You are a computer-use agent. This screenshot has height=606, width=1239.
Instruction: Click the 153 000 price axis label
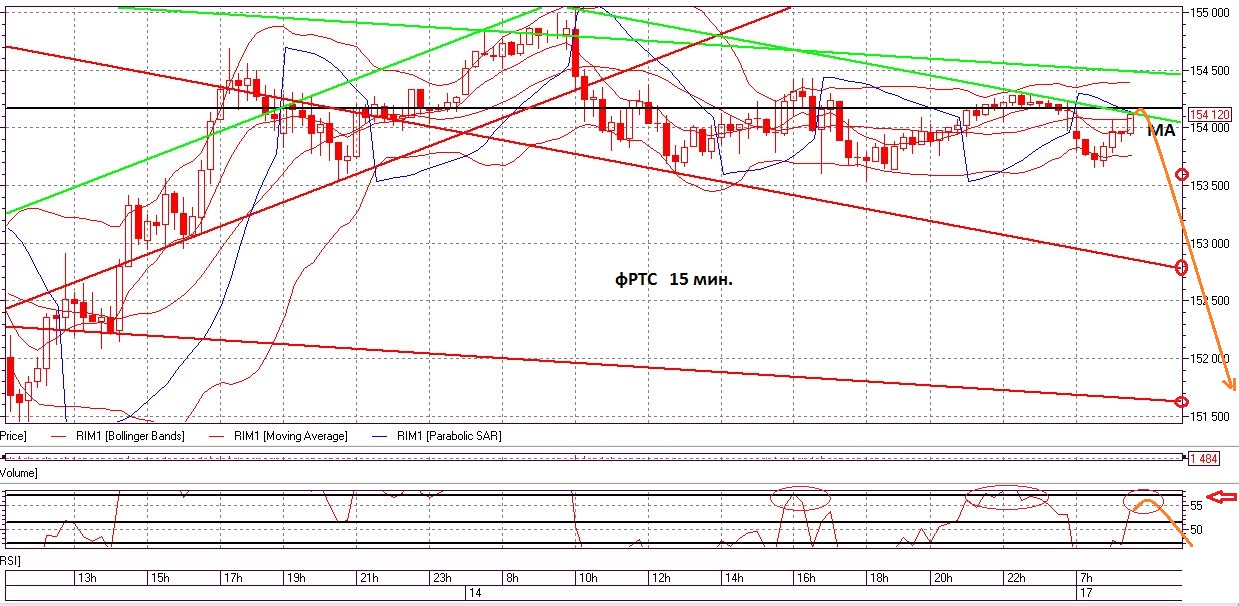coord(1210,243)
